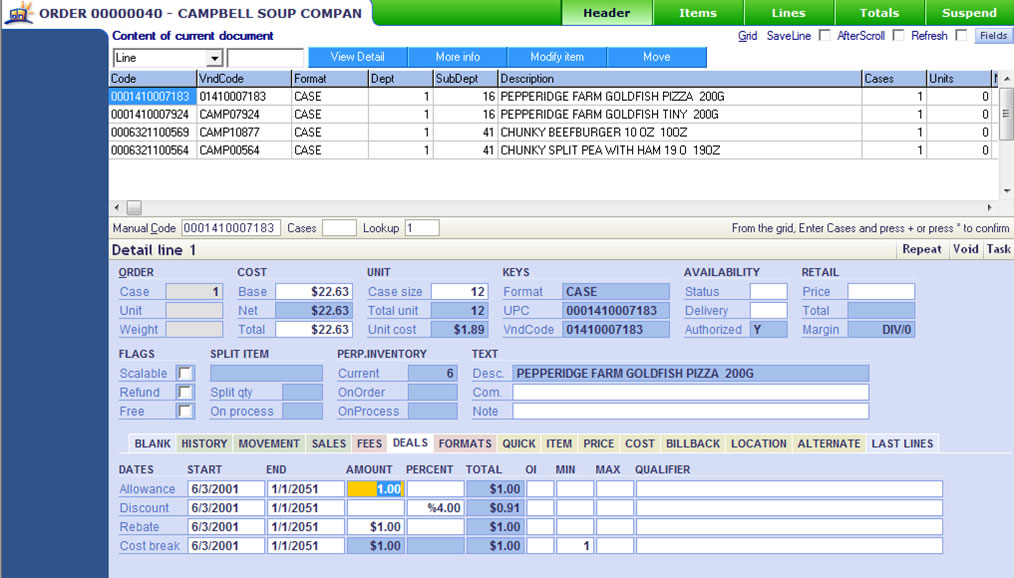Click the VndCode column header

[x=244, y=79]
